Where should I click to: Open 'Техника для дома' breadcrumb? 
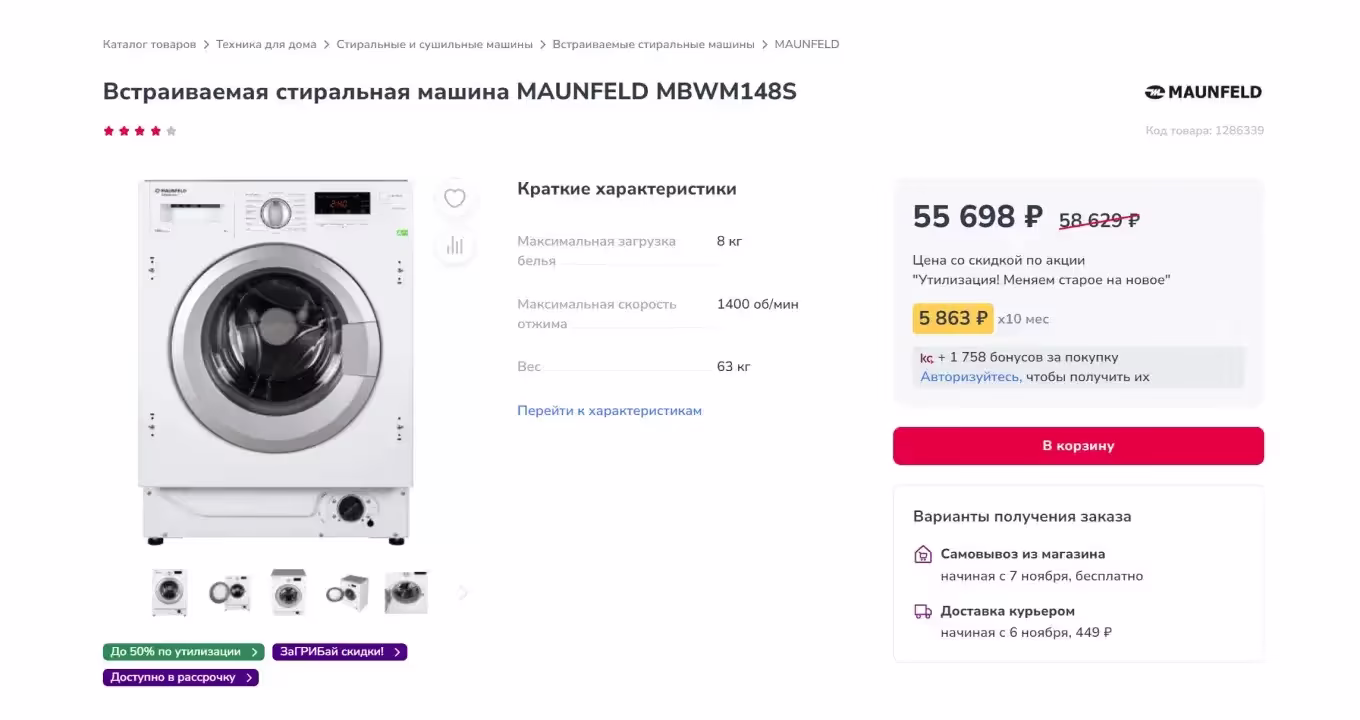point(266,44)
